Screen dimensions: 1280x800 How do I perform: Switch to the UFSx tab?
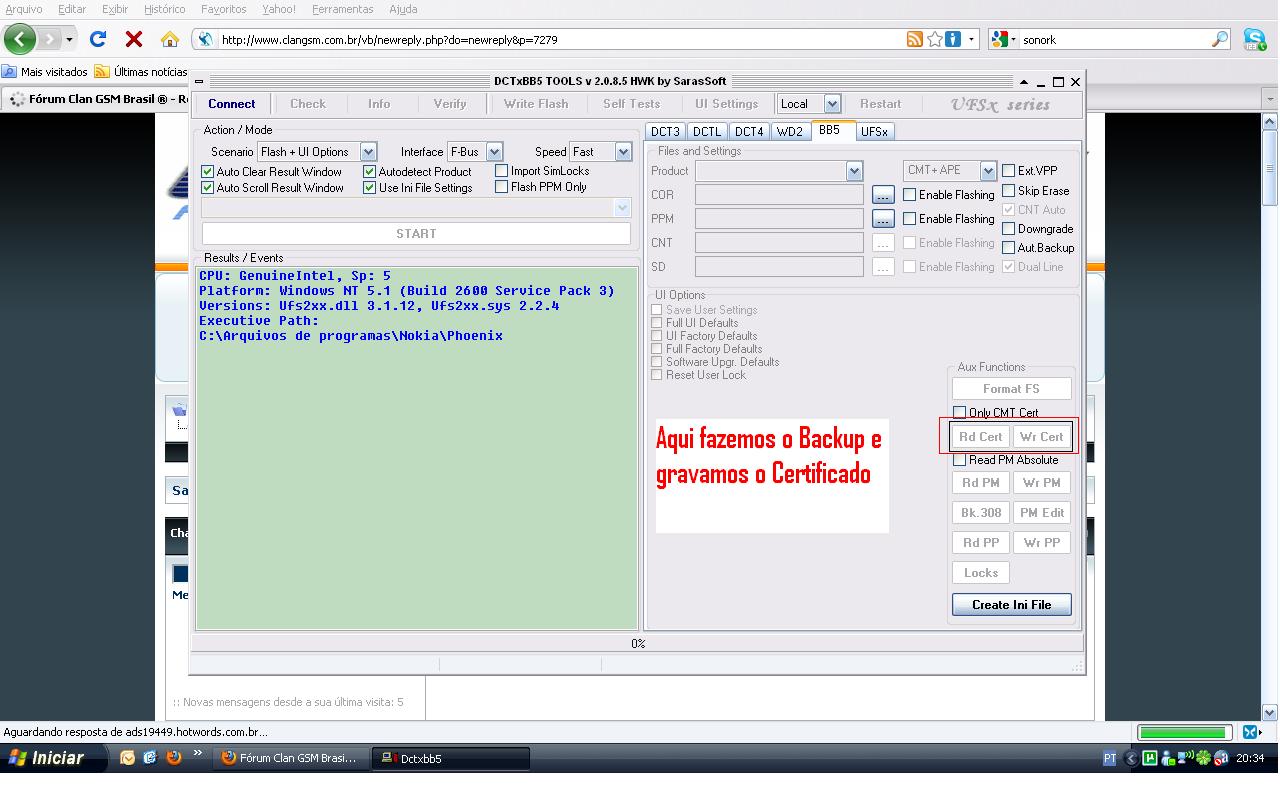[874, 132]
